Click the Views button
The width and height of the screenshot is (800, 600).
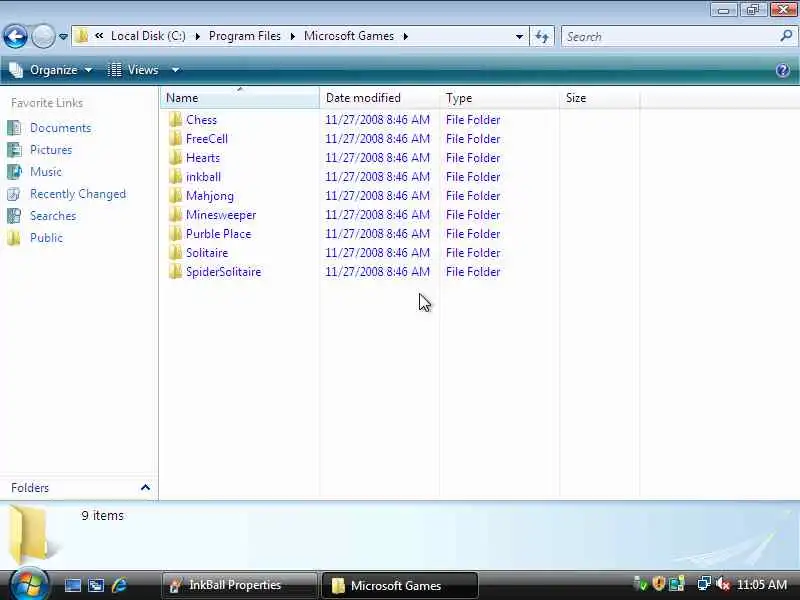[134, 70]
